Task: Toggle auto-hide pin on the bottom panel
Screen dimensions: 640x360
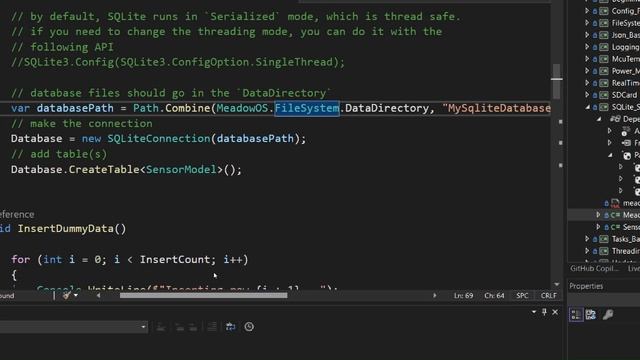Action: (544, 312)
